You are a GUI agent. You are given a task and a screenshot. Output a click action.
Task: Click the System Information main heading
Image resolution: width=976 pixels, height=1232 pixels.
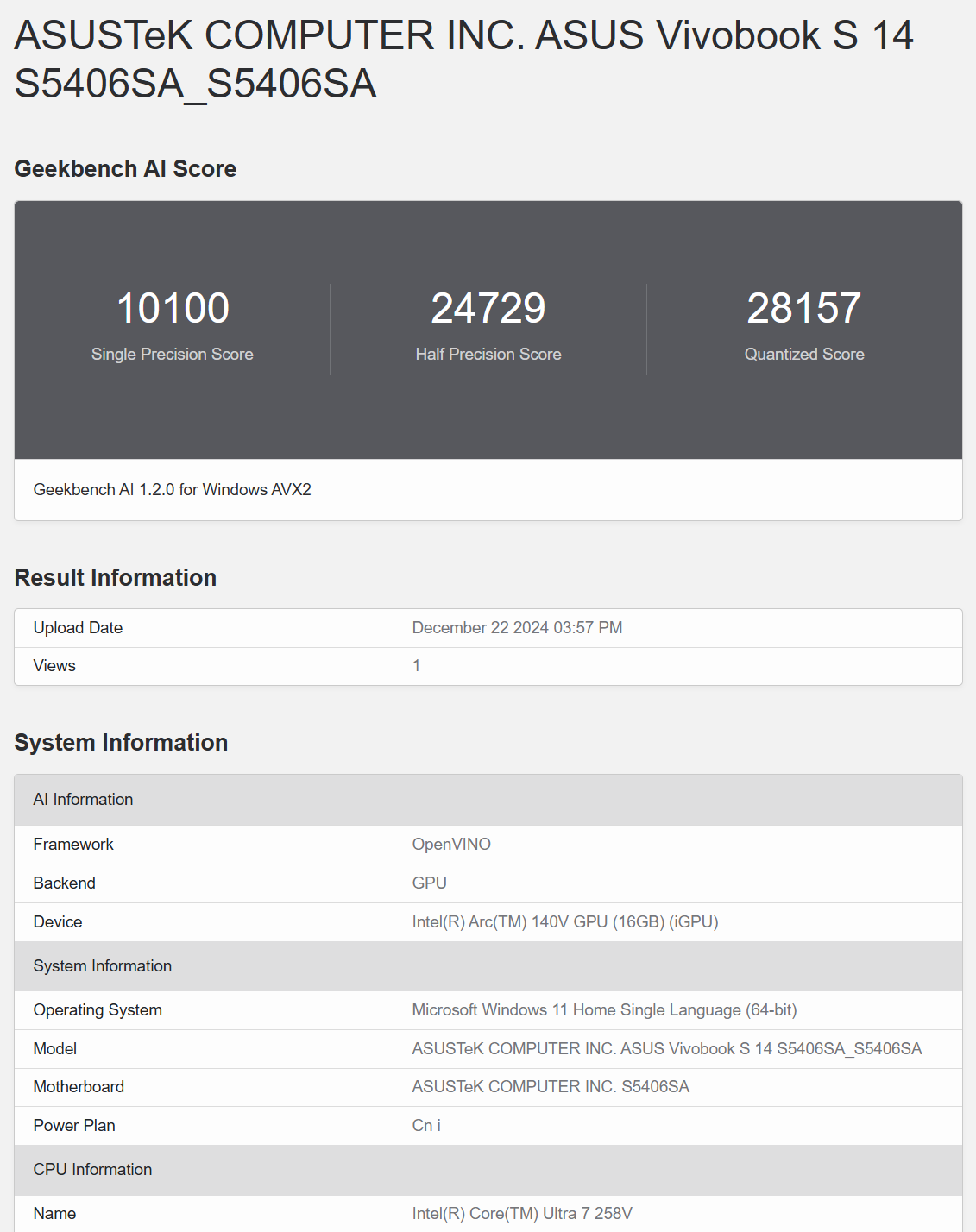coord(121,742)
